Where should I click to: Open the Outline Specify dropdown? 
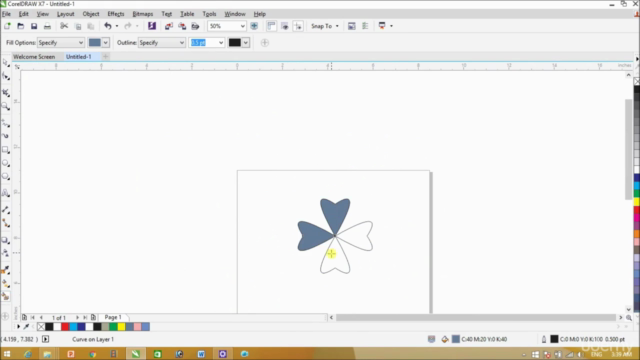pyautogui.click(x=162, y=42)
